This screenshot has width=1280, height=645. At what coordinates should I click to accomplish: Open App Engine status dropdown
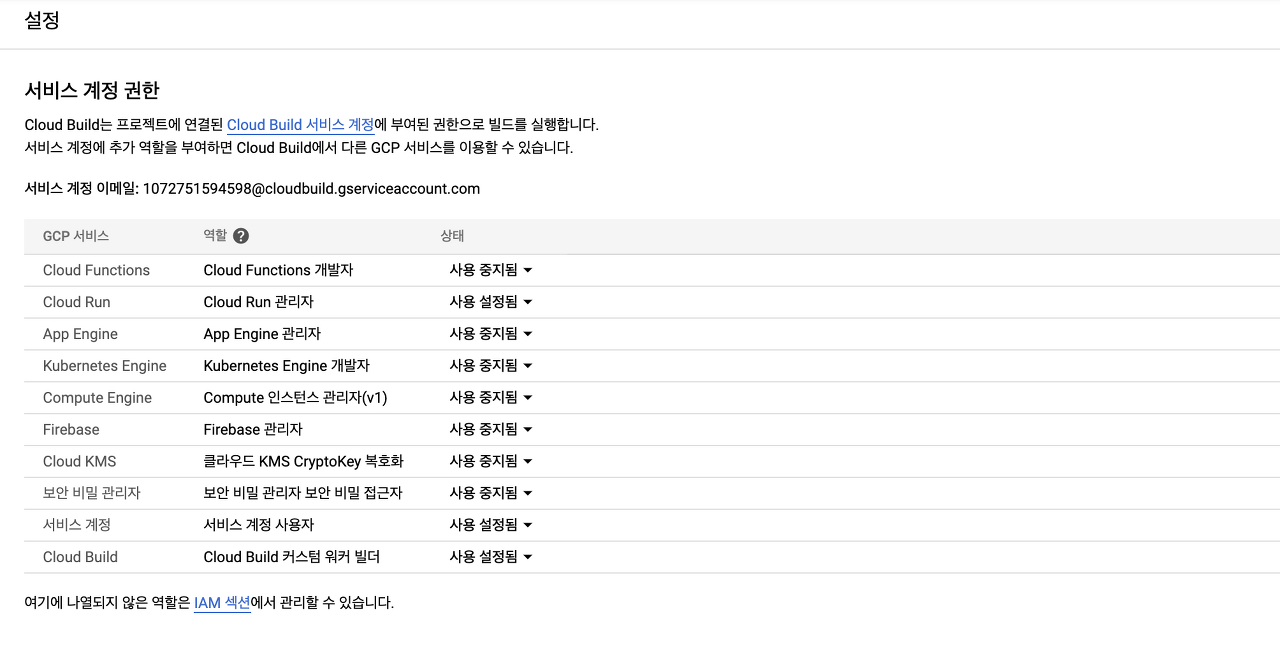490,334
